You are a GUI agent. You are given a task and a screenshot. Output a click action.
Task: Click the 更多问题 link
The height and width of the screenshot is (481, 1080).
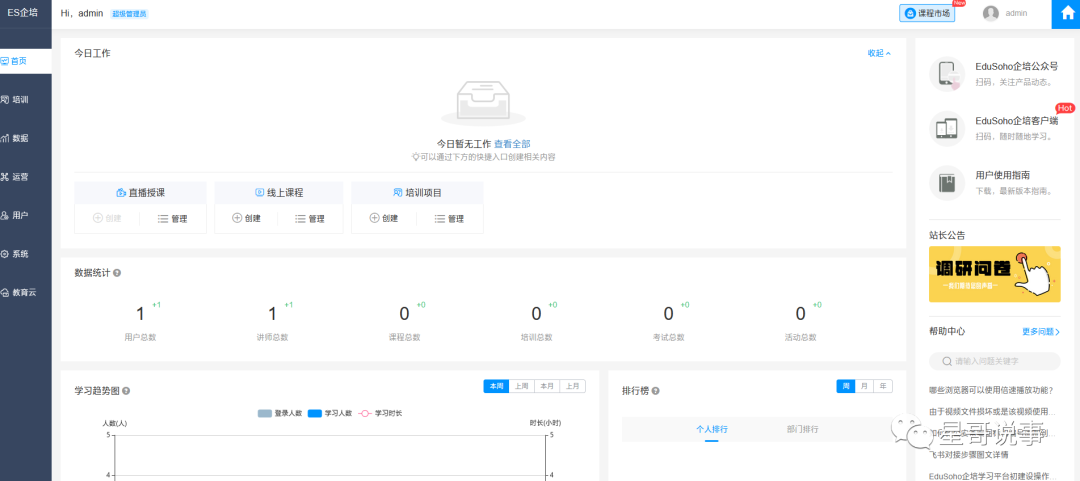tap(1041, 331)
